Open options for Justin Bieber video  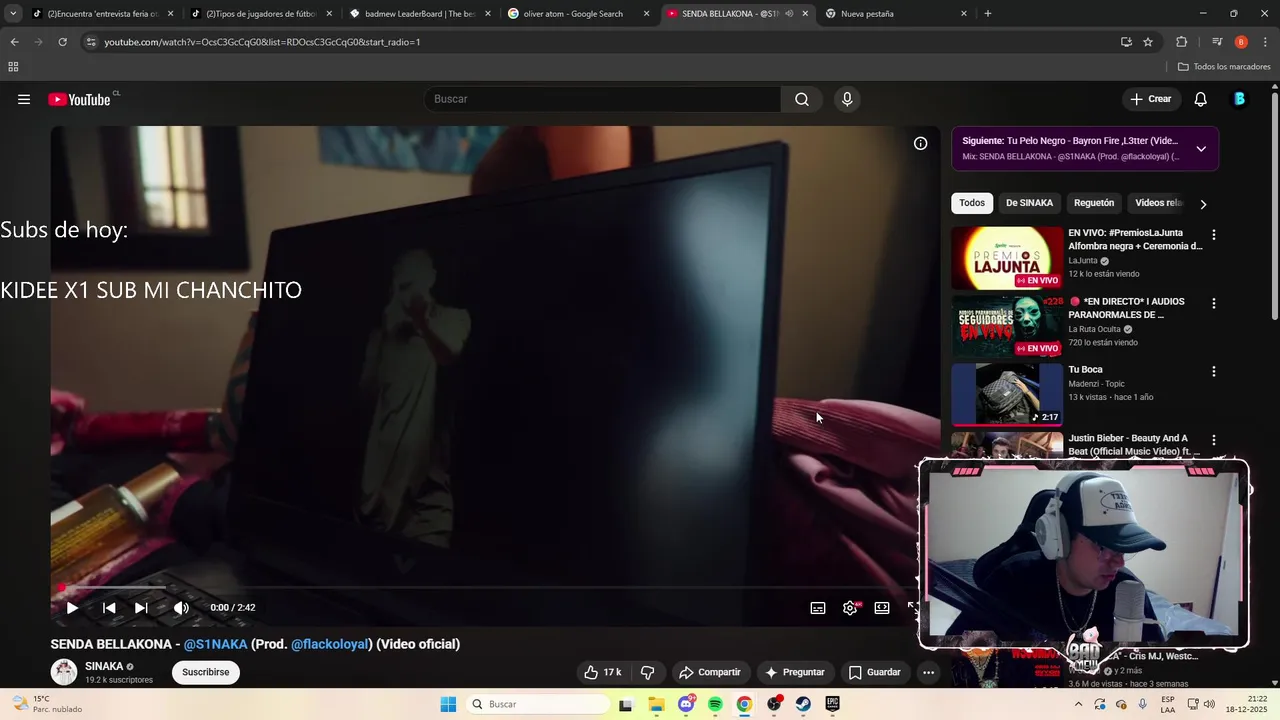tap(1214, 440)
